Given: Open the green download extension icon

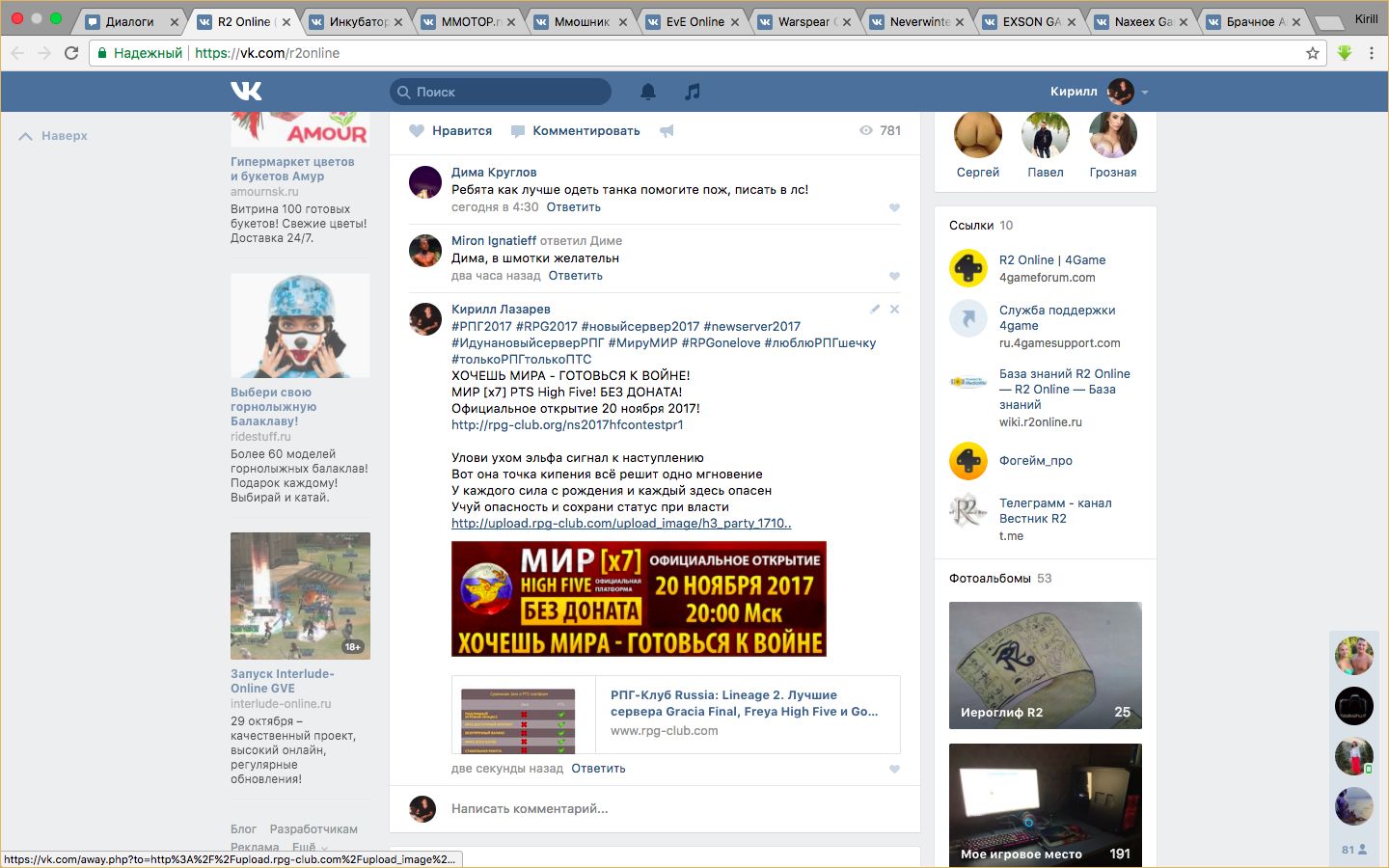Looking at the screenshot, I should point(1345,53).
